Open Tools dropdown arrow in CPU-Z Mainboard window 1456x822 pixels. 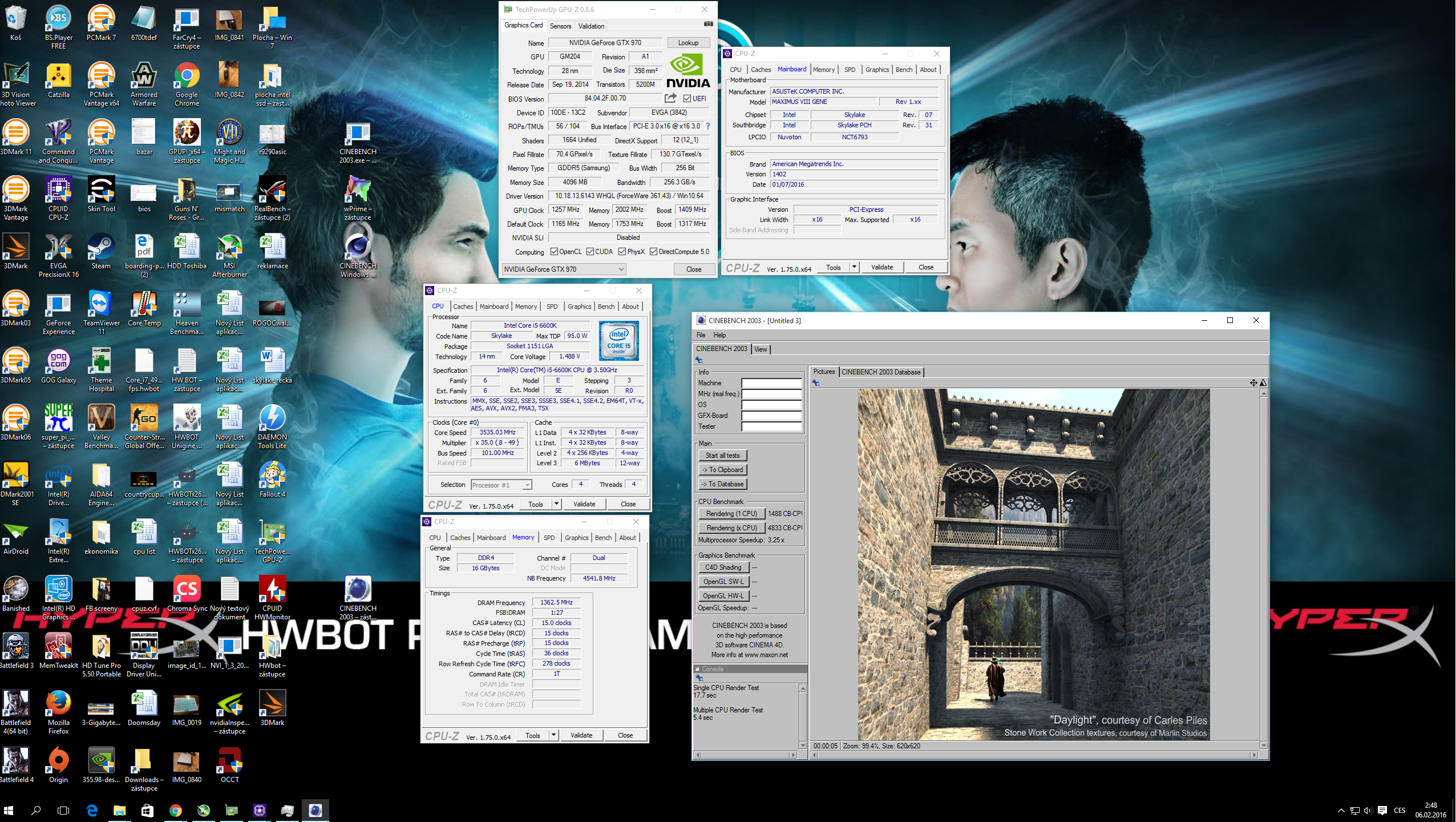854,267
